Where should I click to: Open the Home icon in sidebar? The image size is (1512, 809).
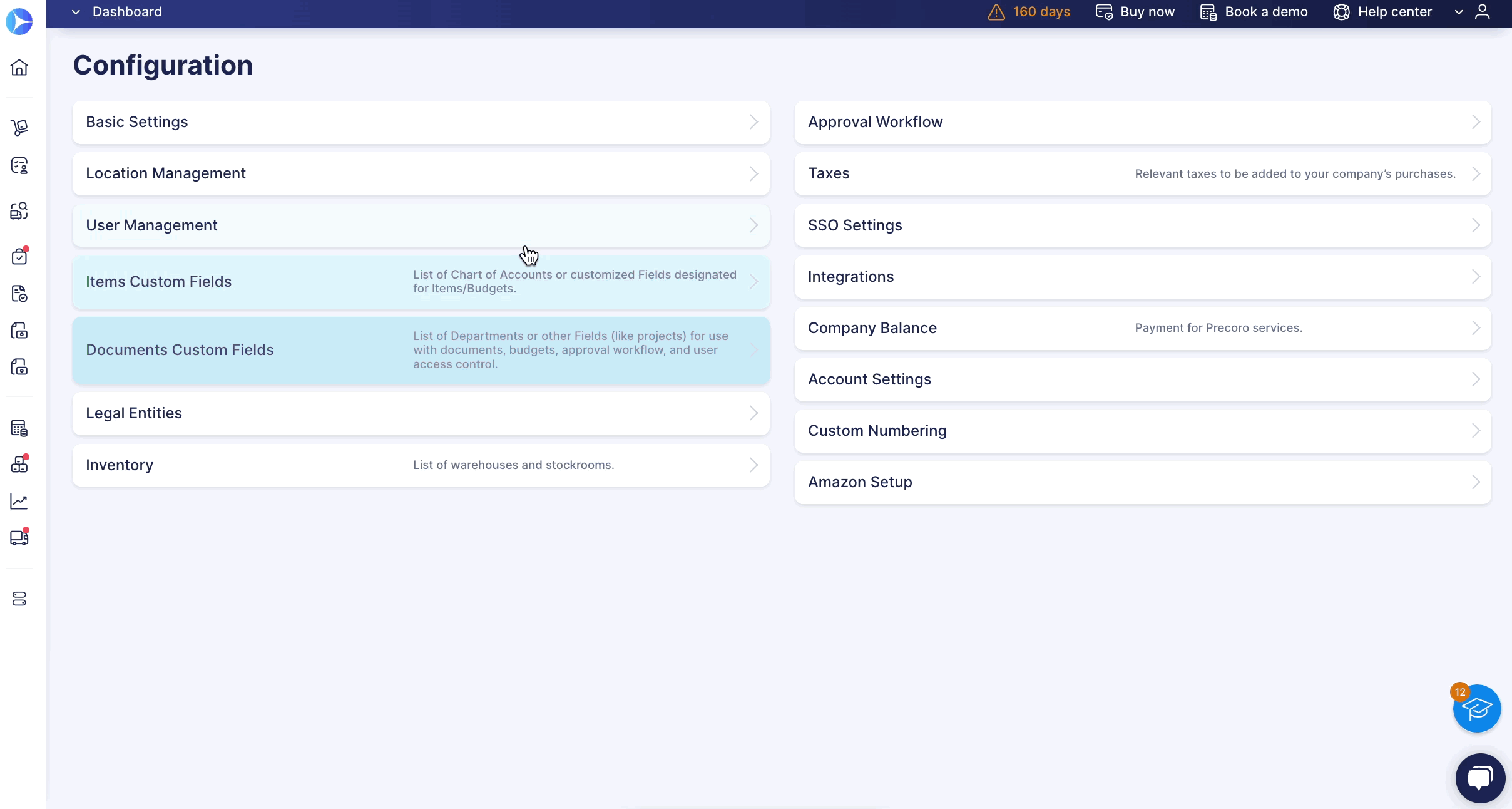click(x=19, y=68)
